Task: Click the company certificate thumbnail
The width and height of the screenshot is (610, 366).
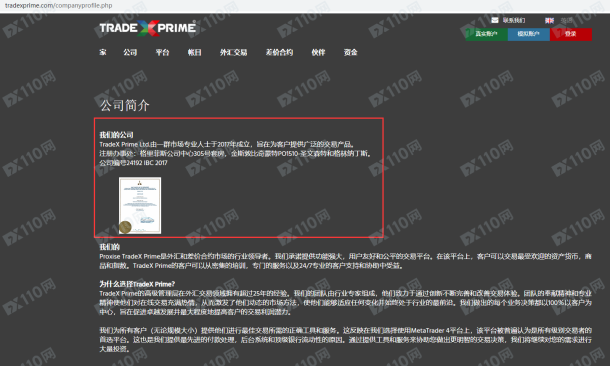Action: (x=140, y=205)
